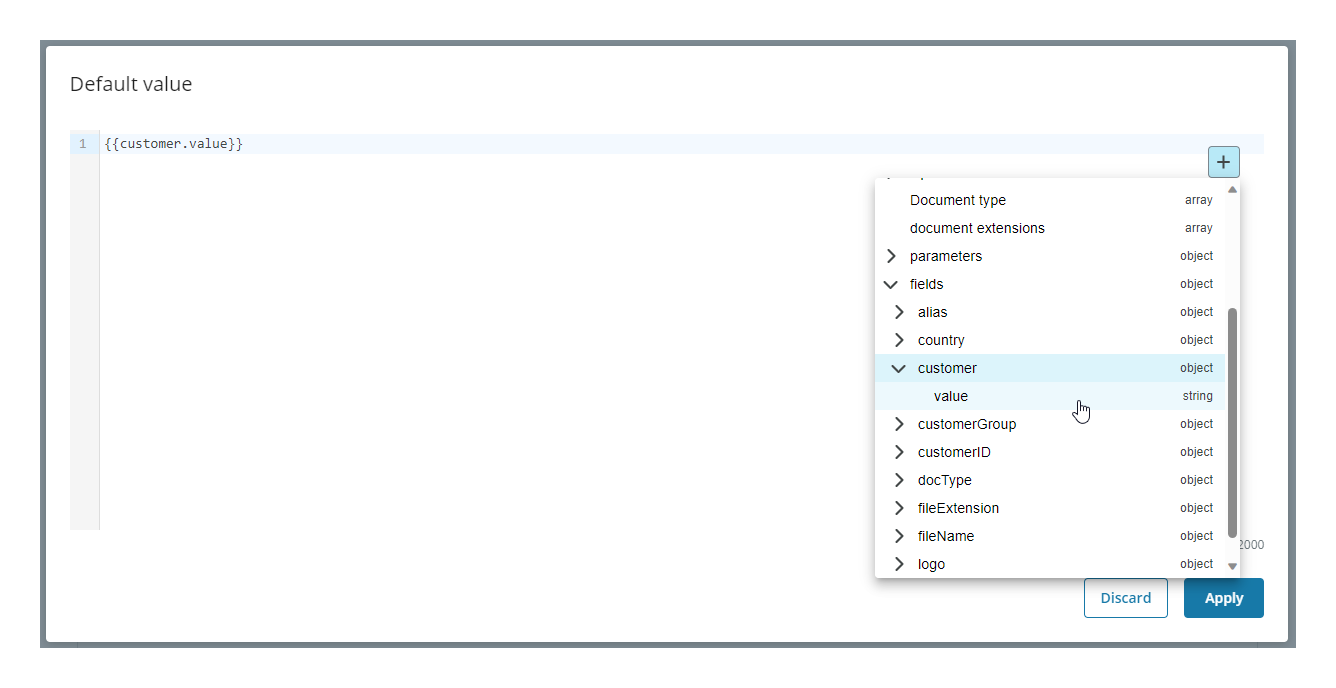This screenshot has width=1336, height=688.
Task: Click the Apply button
Action: [1223, 597]
